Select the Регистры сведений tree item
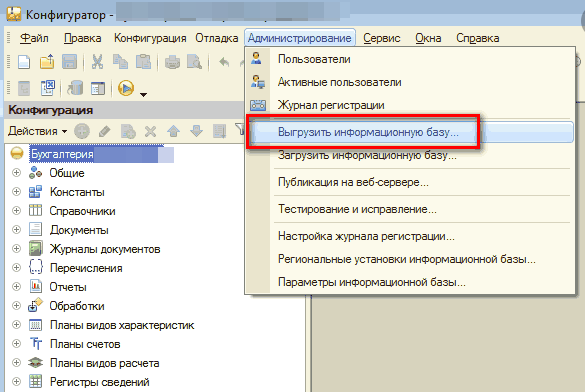585x392 pixels. click(x=100, y=382)
